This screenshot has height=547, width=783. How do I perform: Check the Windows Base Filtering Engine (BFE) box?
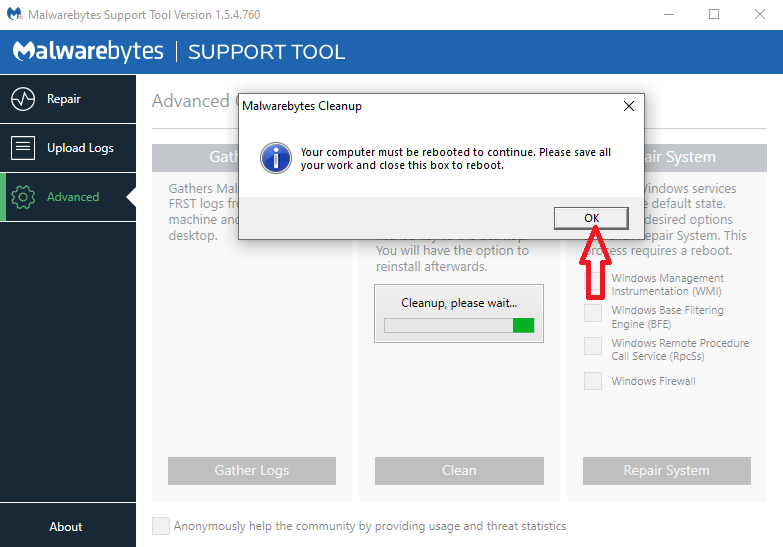coord(593,313)
